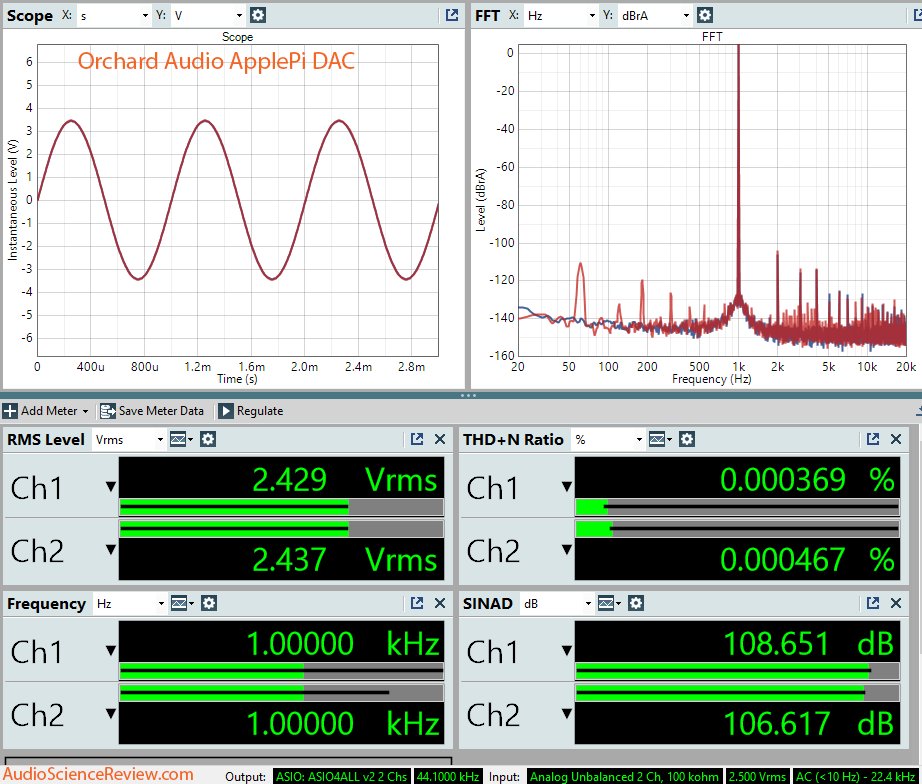Expand THD+N Ratio Ch2 channel arrow
922x784 pixels.
tap(567, 549)
